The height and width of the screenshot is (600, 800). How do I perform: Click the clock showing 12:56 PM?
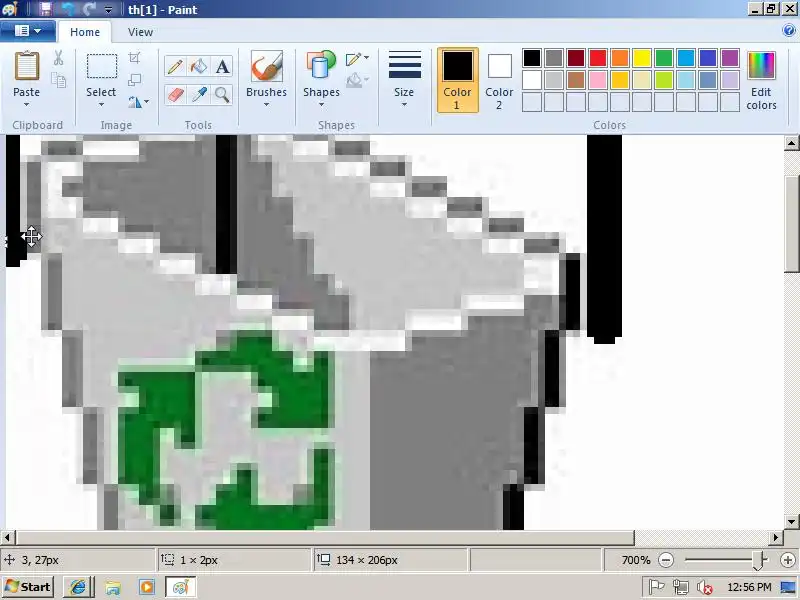[749, 587]
